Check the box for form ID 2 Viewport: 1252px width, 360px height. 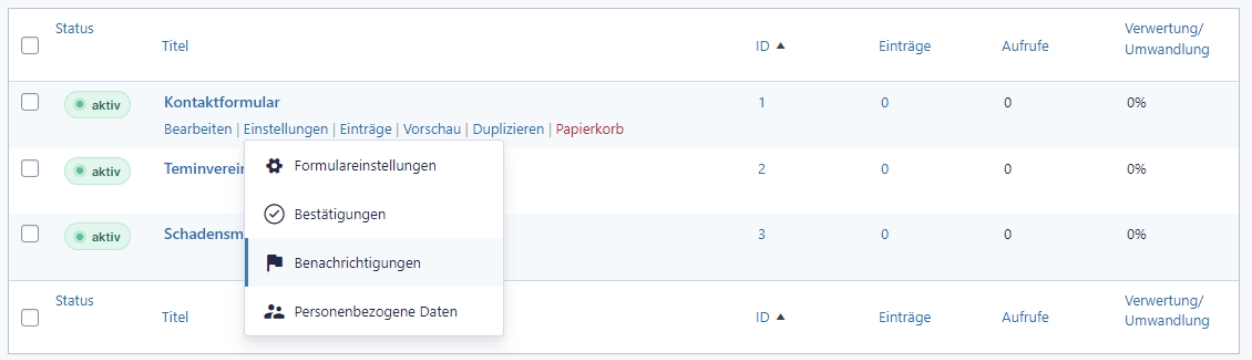click(x=30, y=168)
